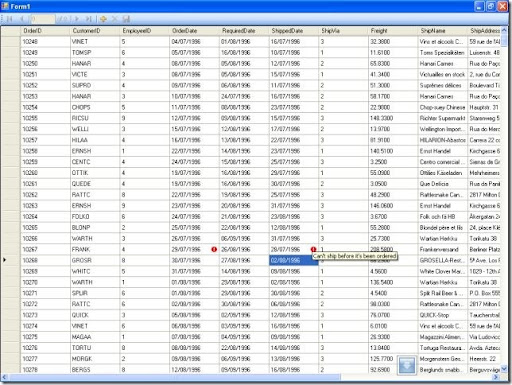Sort by the ShipName column header
This screenshot has height=385, width=512.
coord(443,31)
